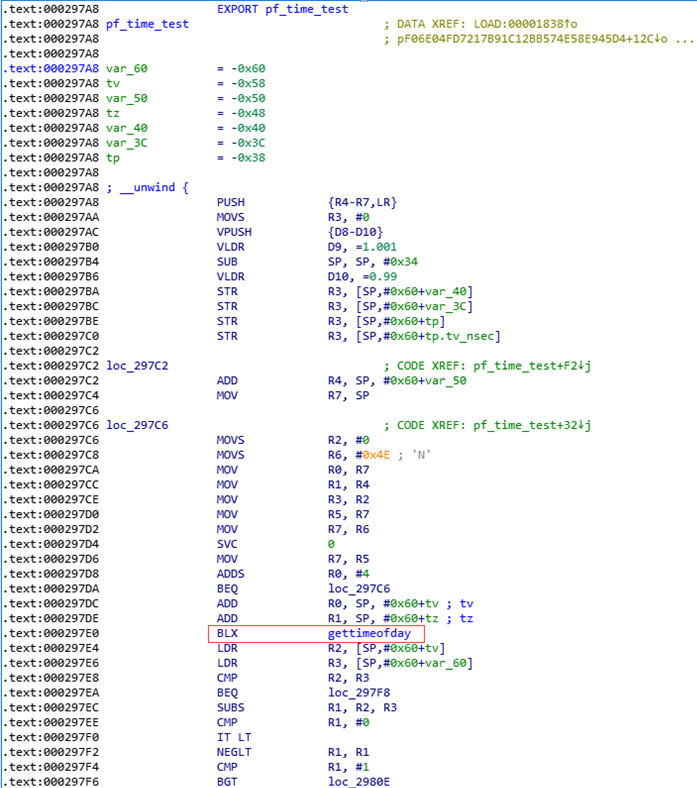Select the STR to var_3C instruction
The width and height of the screenshot is (697, 788).
pyautogui.click(x=345, y=307)
